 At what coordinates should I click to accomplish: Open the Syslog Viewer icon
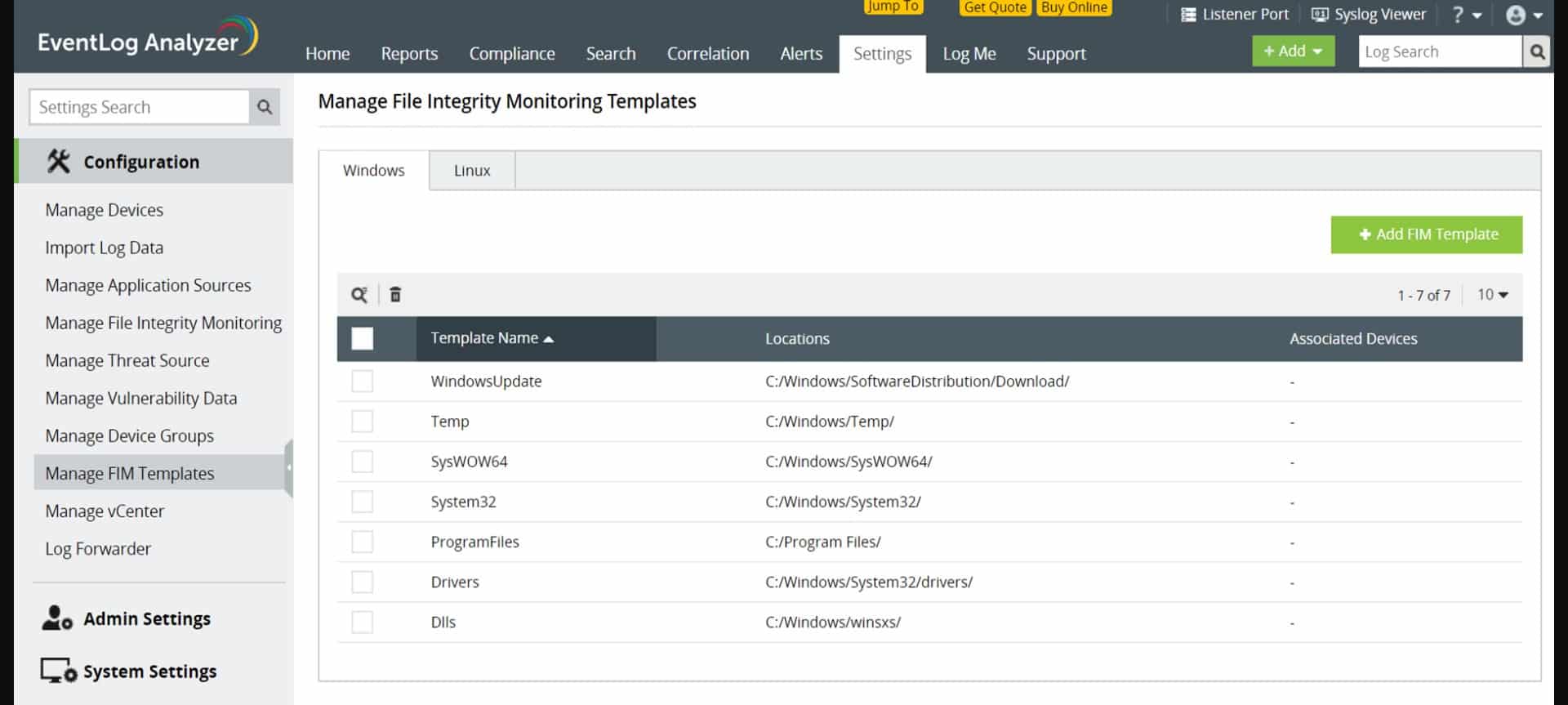(1320, 15)
